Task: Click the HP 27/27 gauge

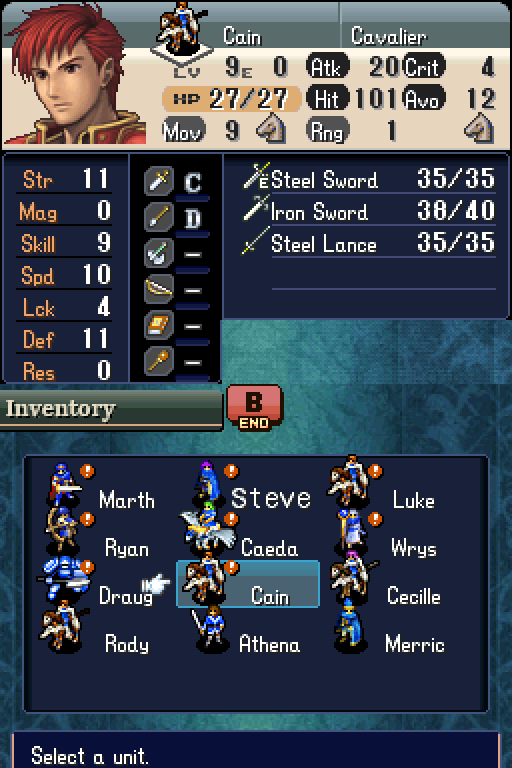Action: pos(231,99)
